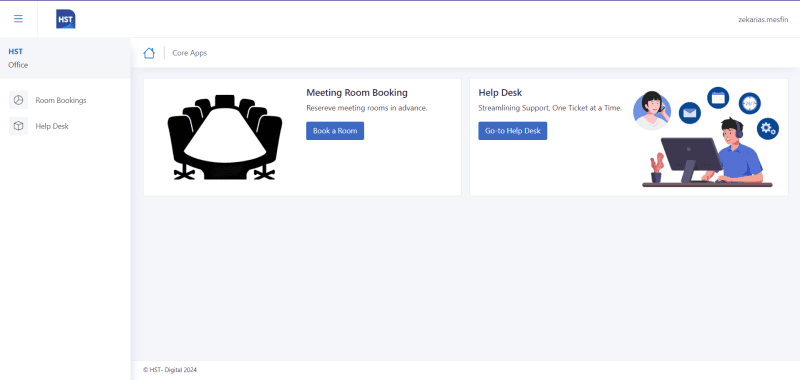
Task: Click "Streamlining Support, One Ticket at a Time."
Action: tap(550, 108)
